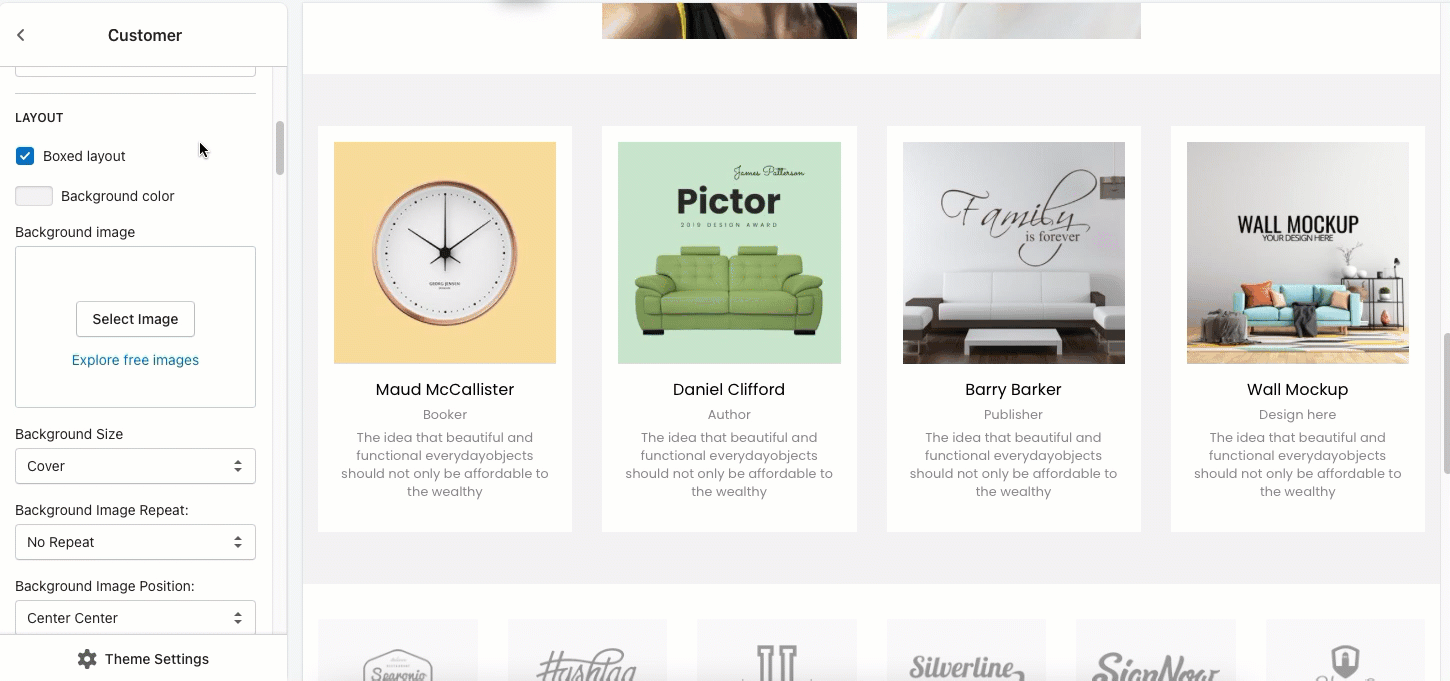This screenshot has width=1450, height=681.
Task: Select the Pictor green sofa image
Action: 729,253
